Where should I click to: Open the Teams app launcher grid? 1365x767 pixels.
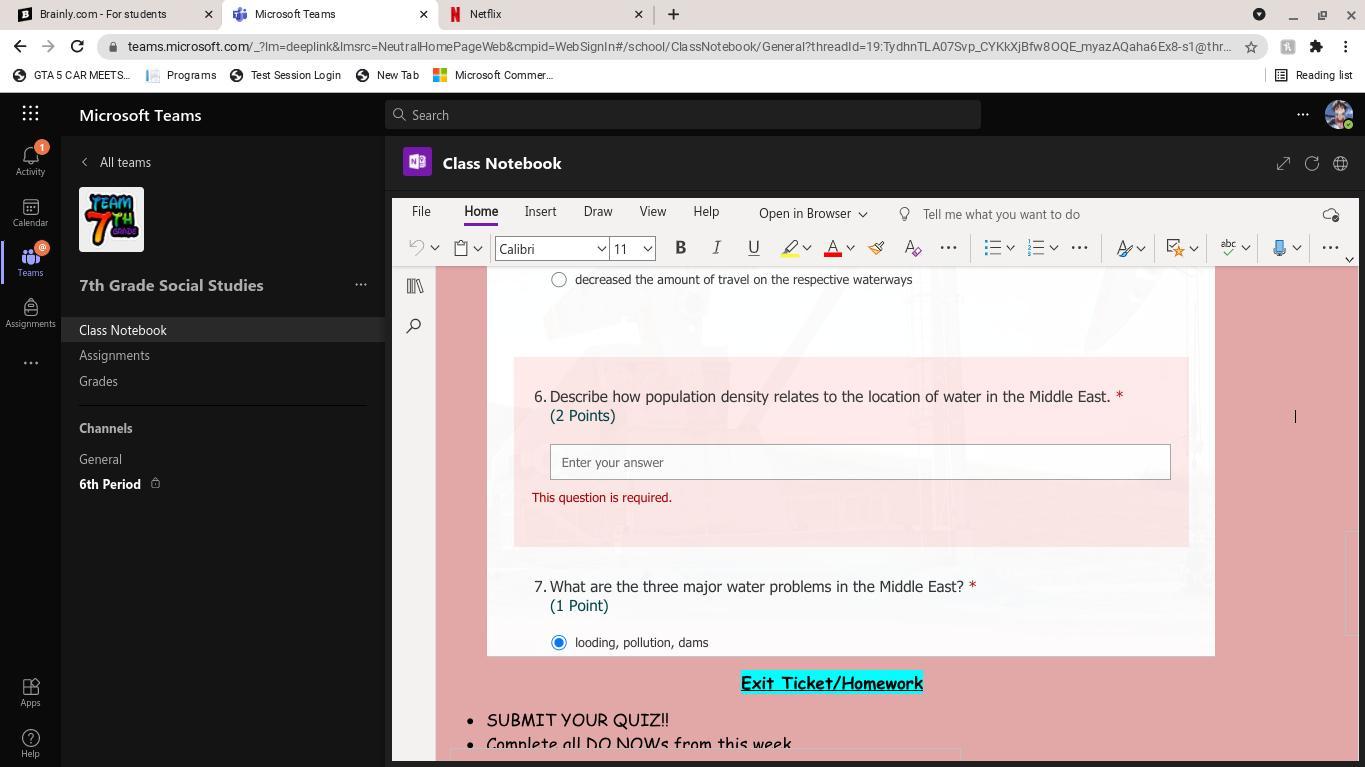[x=30, y=115]
